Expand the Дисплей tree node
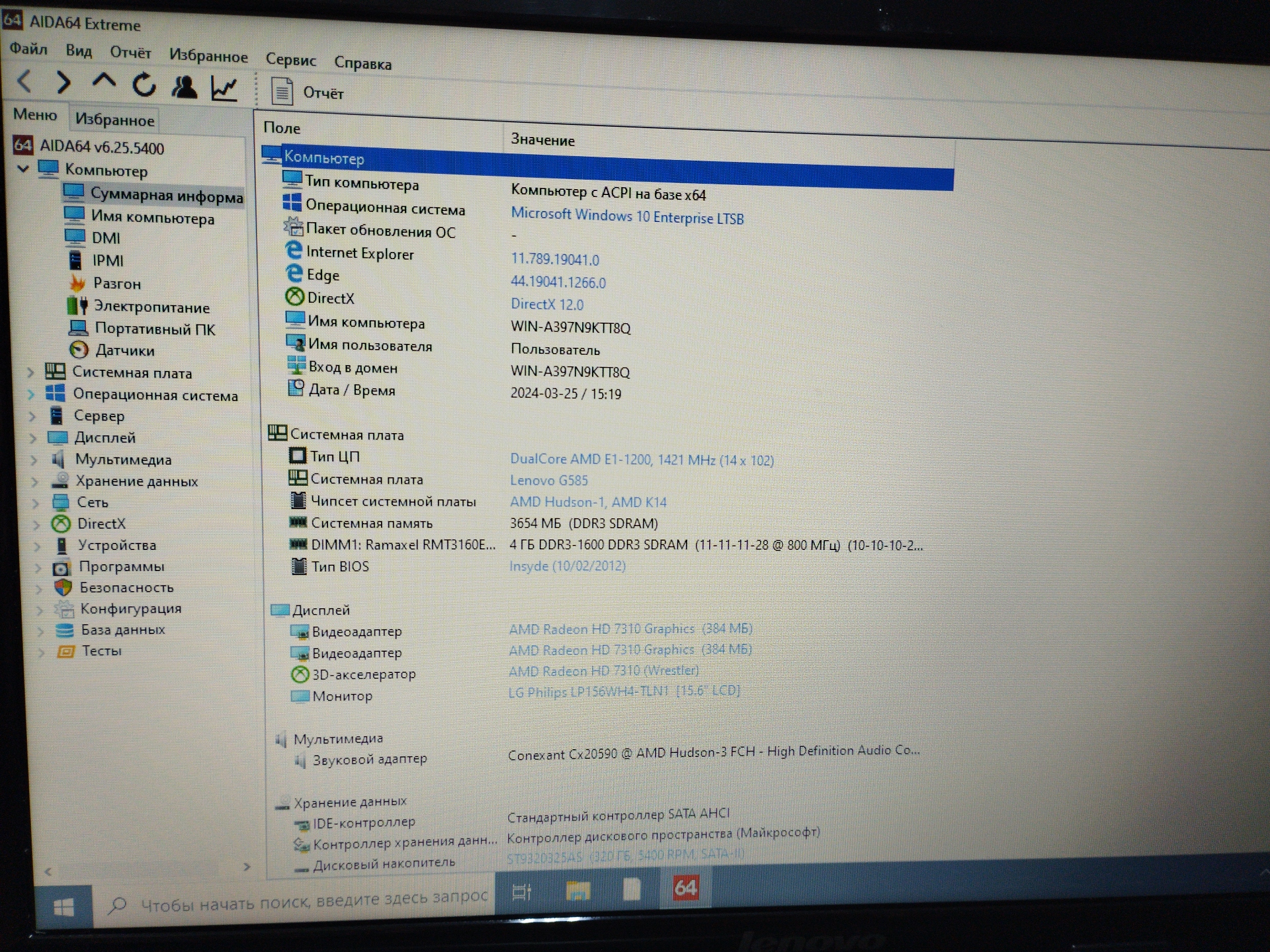Viewport: 1270px width, 952px height. coord(33,438)
